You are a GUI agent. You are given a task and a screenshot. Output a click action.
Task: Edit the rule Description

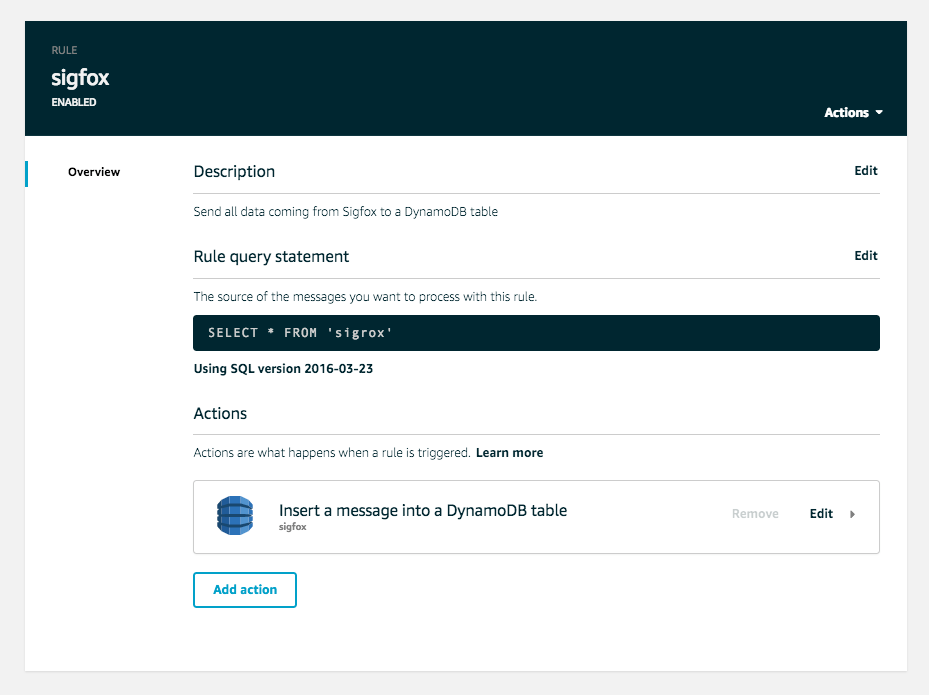pyautogui.click(x=865, y=170)
